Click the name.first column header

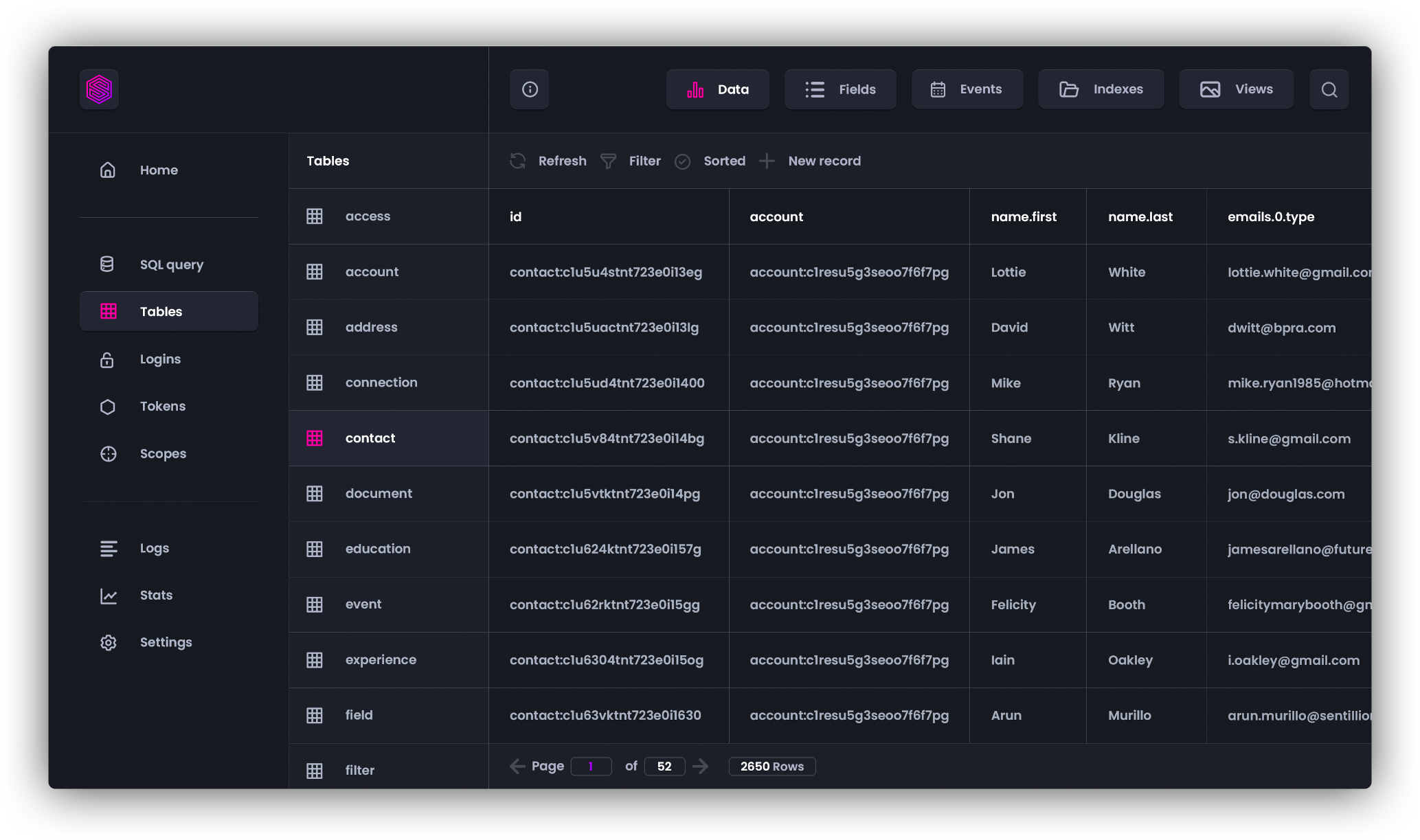click(1024, 216)
